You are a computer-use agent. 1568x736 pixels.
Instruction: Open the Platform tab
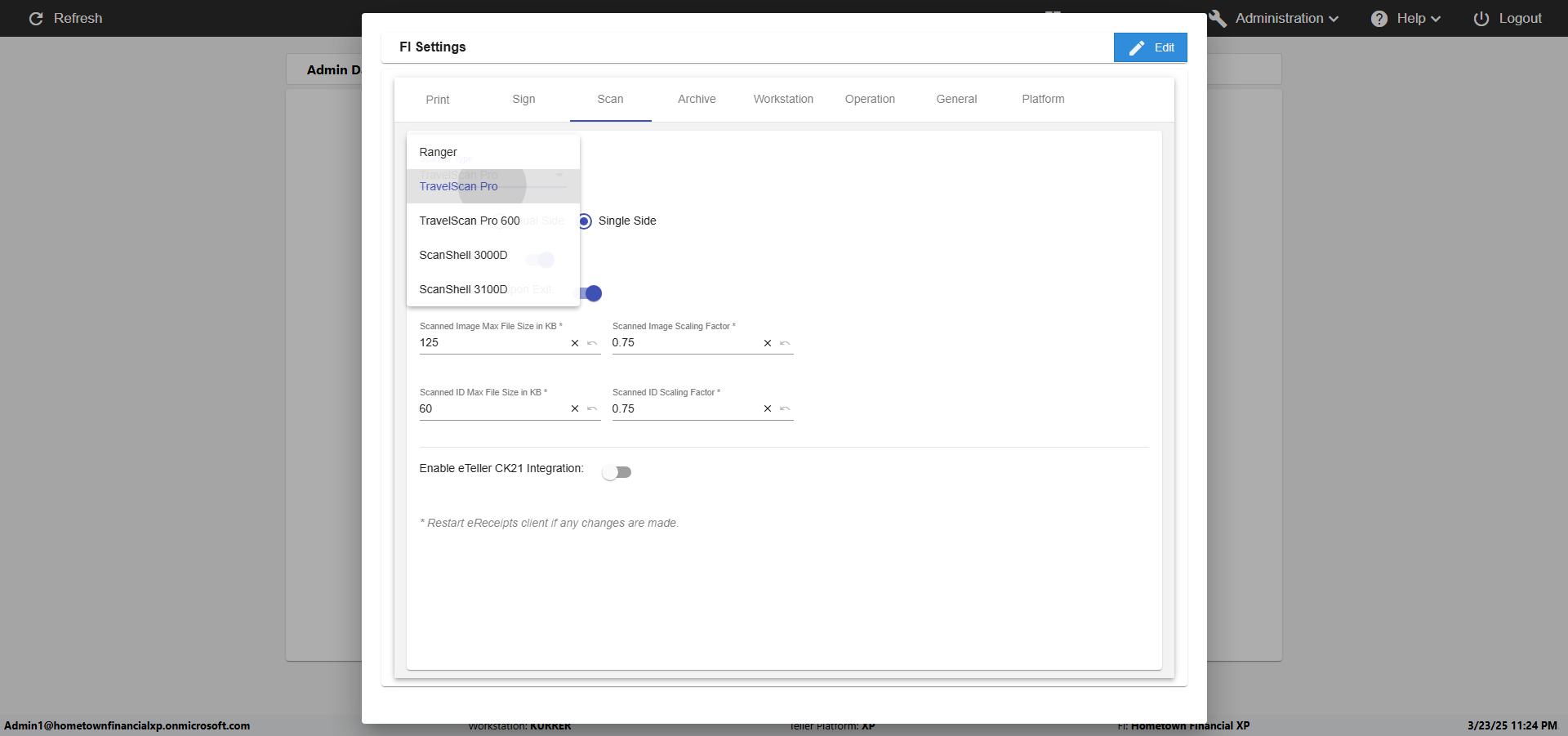click(x=1043, y=100)
